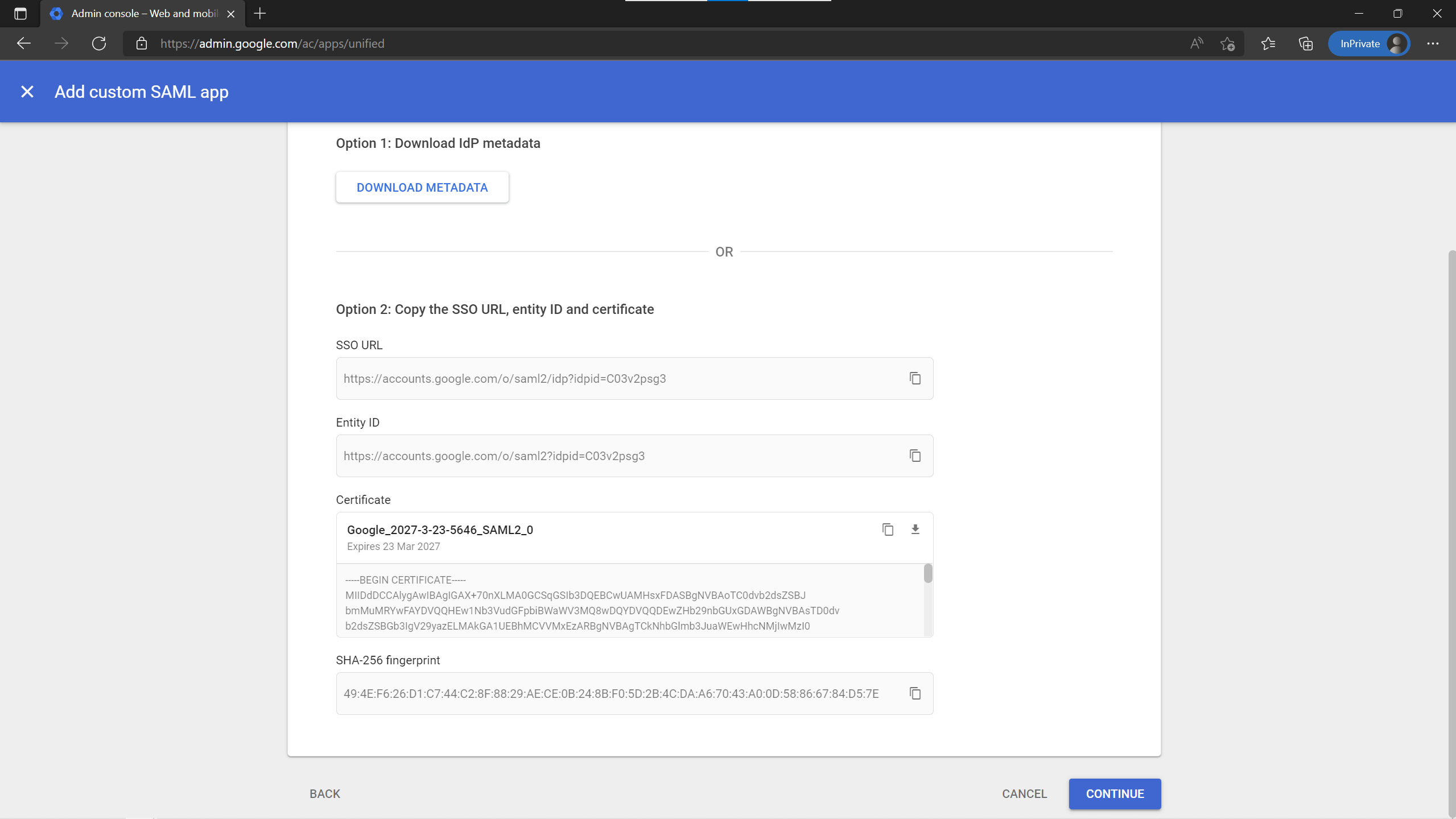The height and width of the screenshot is (819, 1456).
Task: Click the SSO URL field
Action: (634, 378)
